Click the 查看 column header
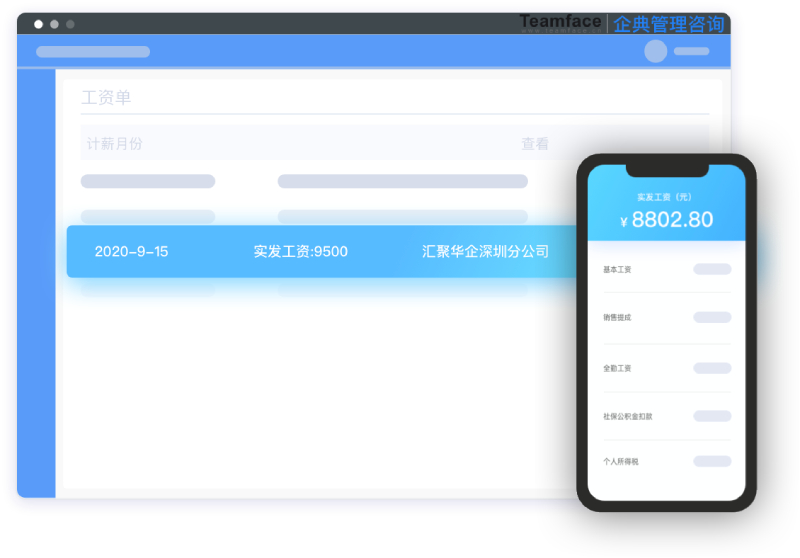The height and width of the screenshot is (558, 800). pos(535,144)
